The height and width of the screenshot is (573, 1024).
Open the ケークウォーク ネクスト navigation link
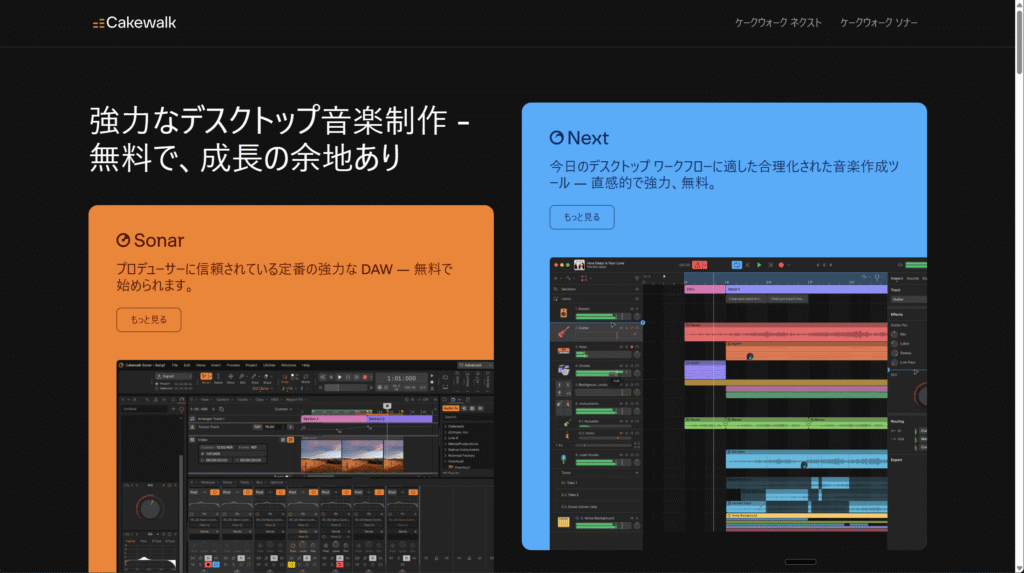778,22
